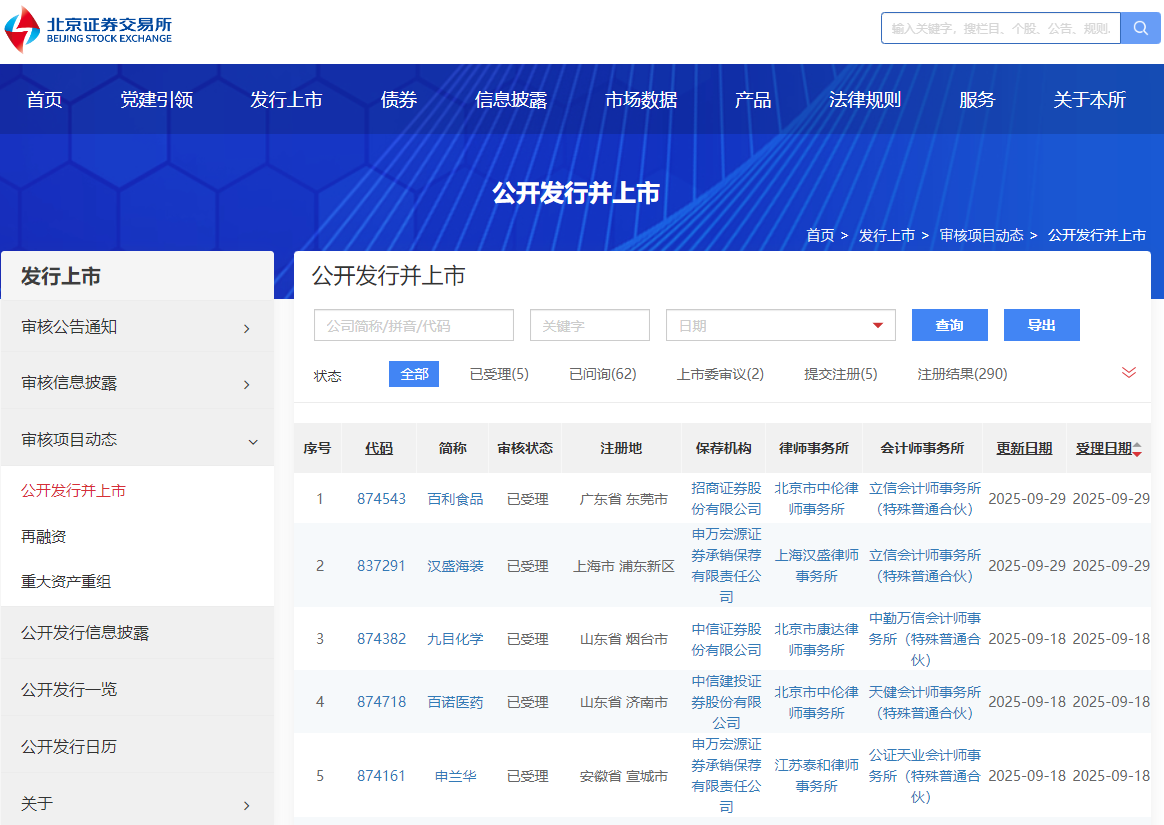Select 再融资 in the sidebar
1164x825 pixels.
44,537
